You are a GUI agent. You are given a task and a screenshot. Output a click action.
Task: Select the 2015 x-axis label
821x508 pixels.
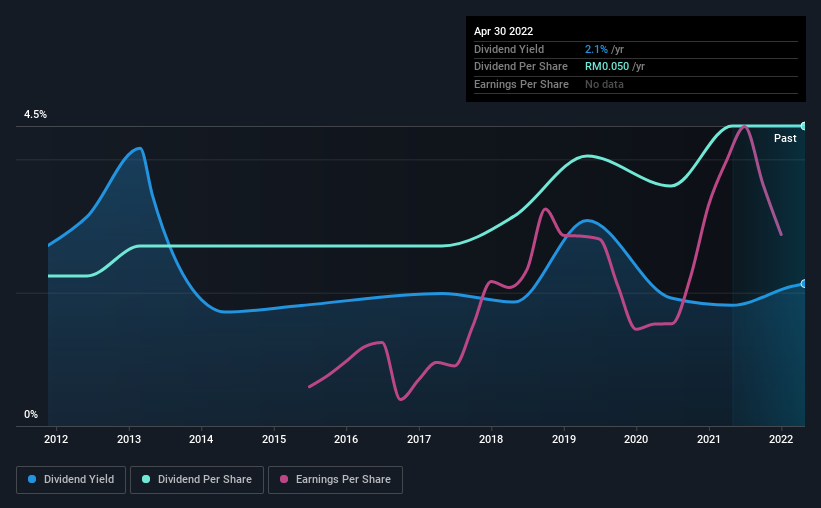[x=274, y=439]
